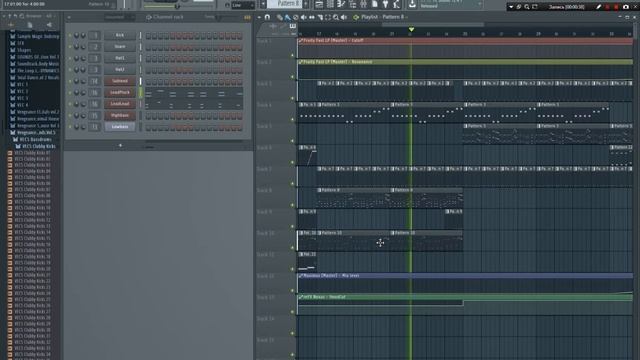Select the playlist Slip tool
This screenshot has height=360, width=640.
pyautogui.click(x=312, y=17)
